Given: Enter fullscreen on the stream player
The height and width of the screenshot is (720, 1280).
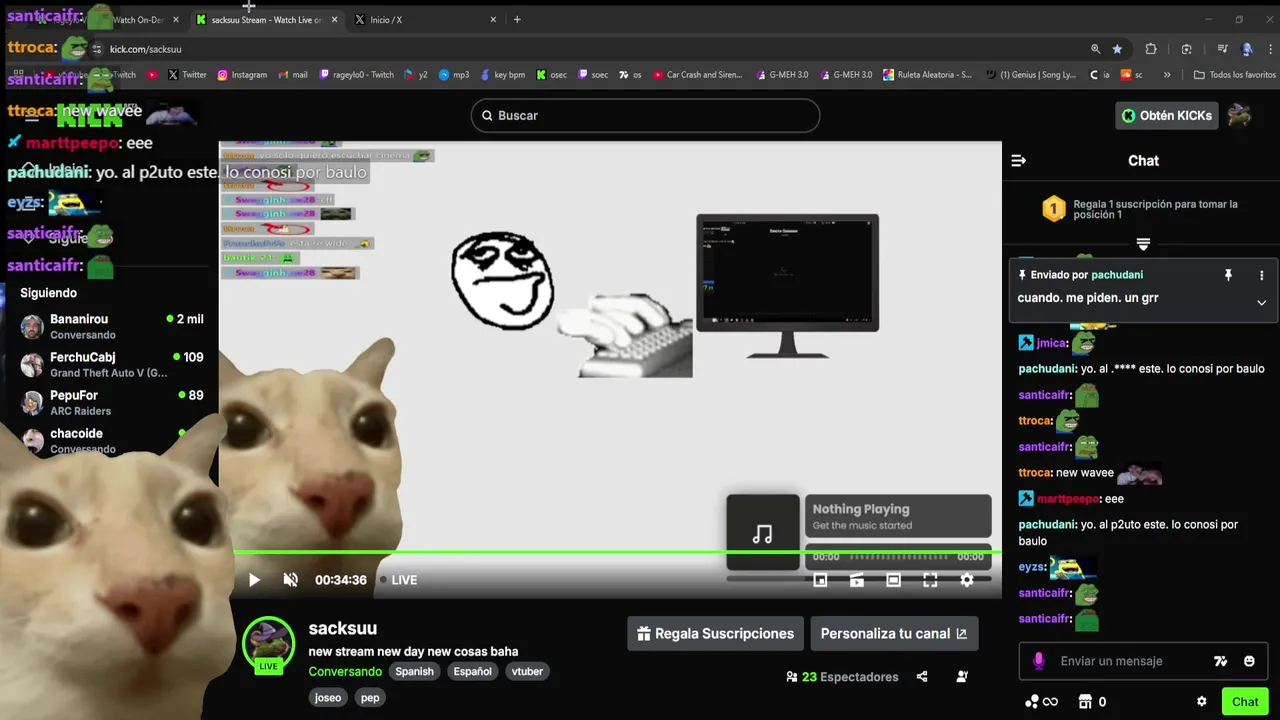Looking at the screenshot, I should click(x=930, y=580).
